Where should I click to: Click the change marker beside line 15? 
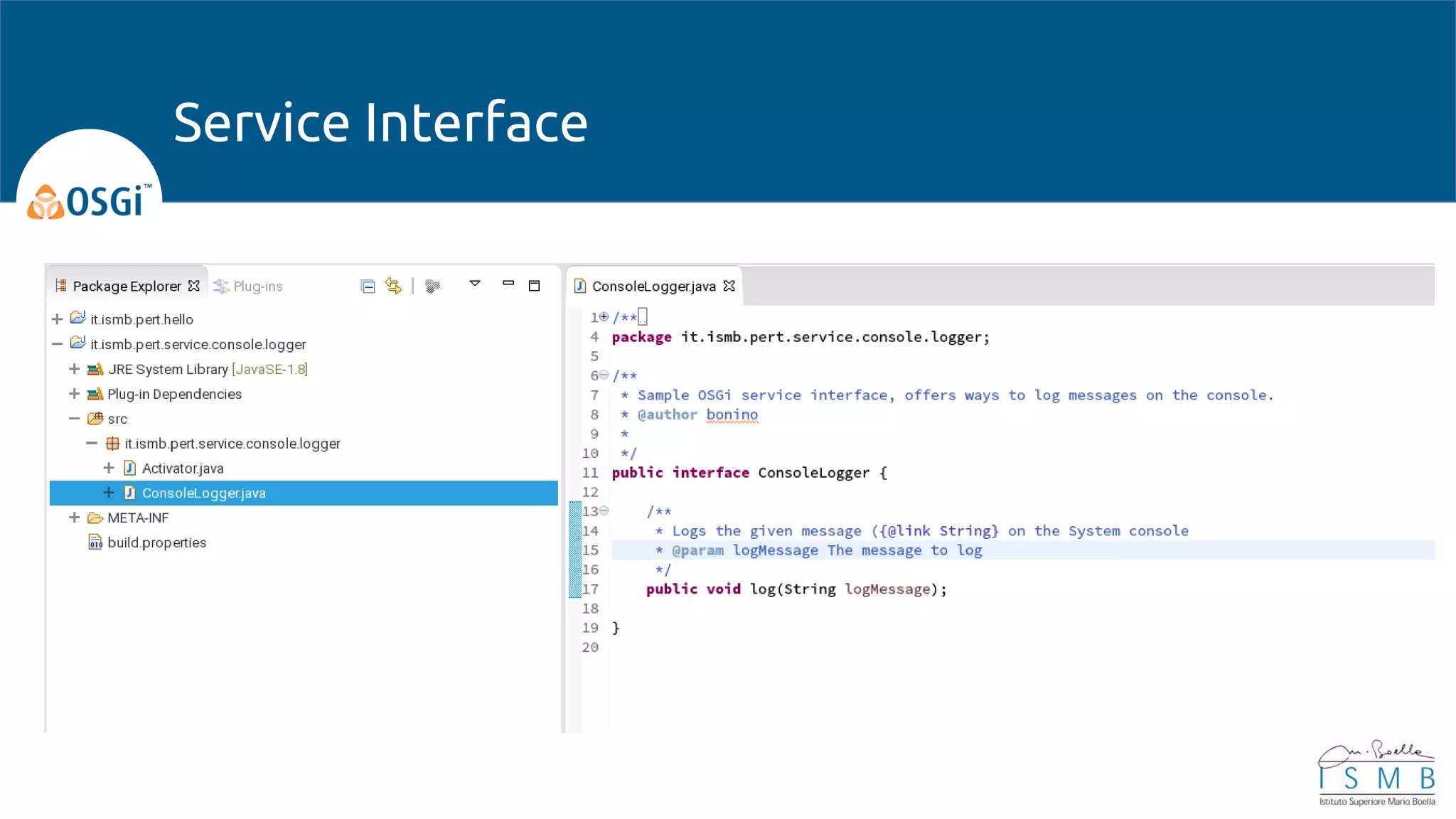pos(575,550)
